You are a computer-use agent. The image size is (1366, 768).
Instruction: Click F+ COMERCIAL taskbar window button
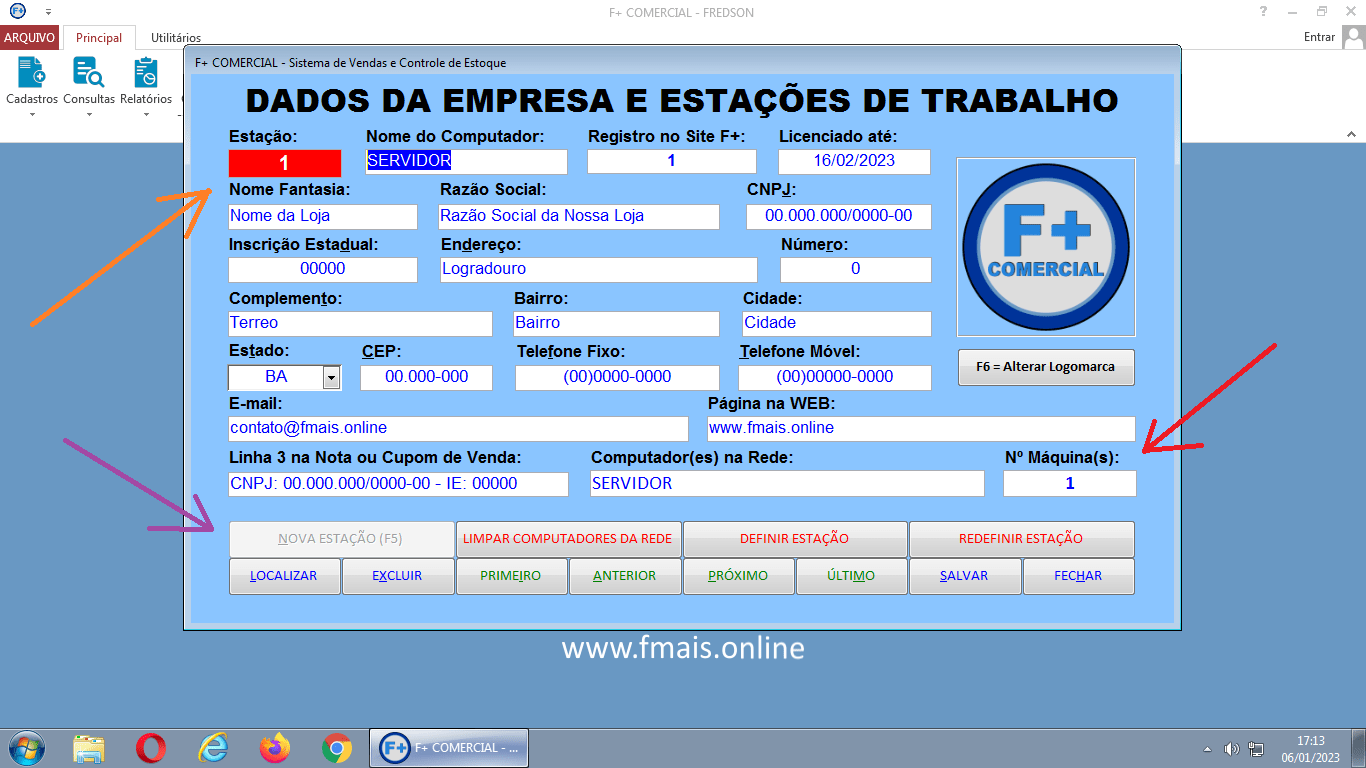tap(449, 748)
